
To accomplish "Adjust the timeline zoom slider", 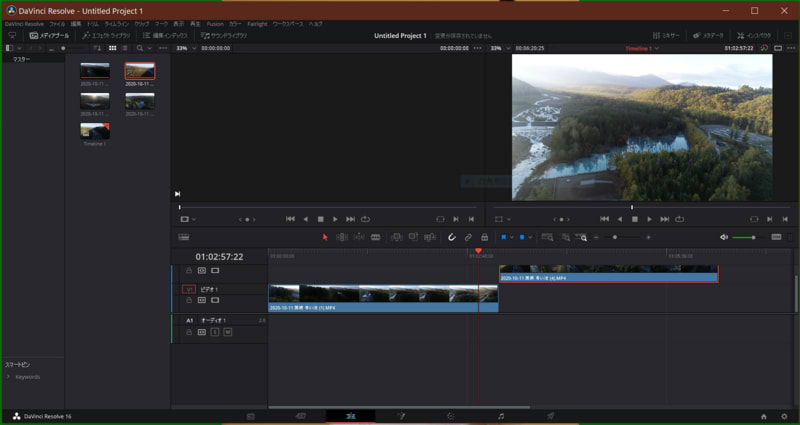I will (622, 237).
